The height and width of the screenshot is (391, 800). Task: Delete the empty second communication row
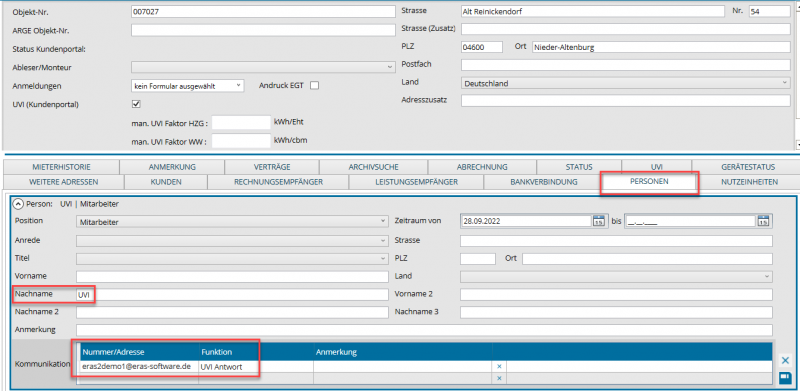click(499, 378)
